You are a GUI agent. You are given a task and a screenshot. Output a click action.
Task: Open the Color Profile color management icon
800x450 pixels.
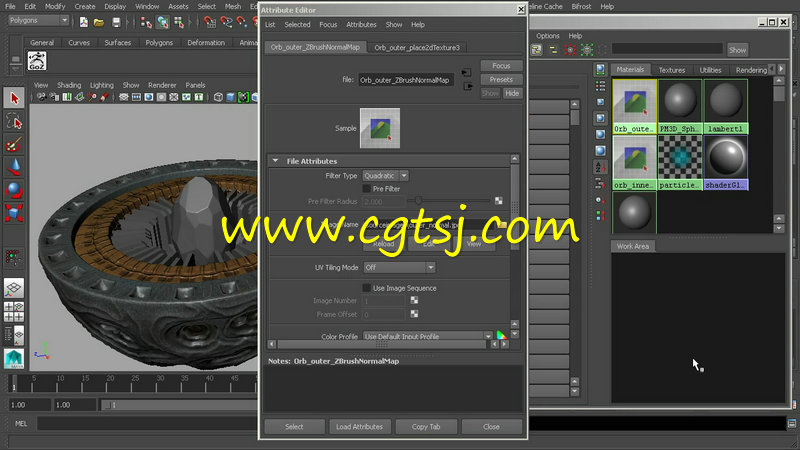coord(502,336)
